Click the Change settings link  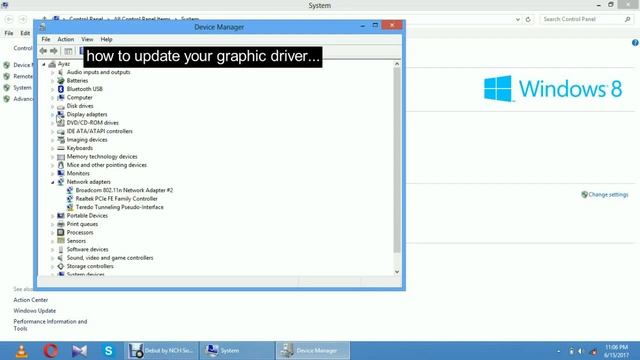click(x=608, y=195)
